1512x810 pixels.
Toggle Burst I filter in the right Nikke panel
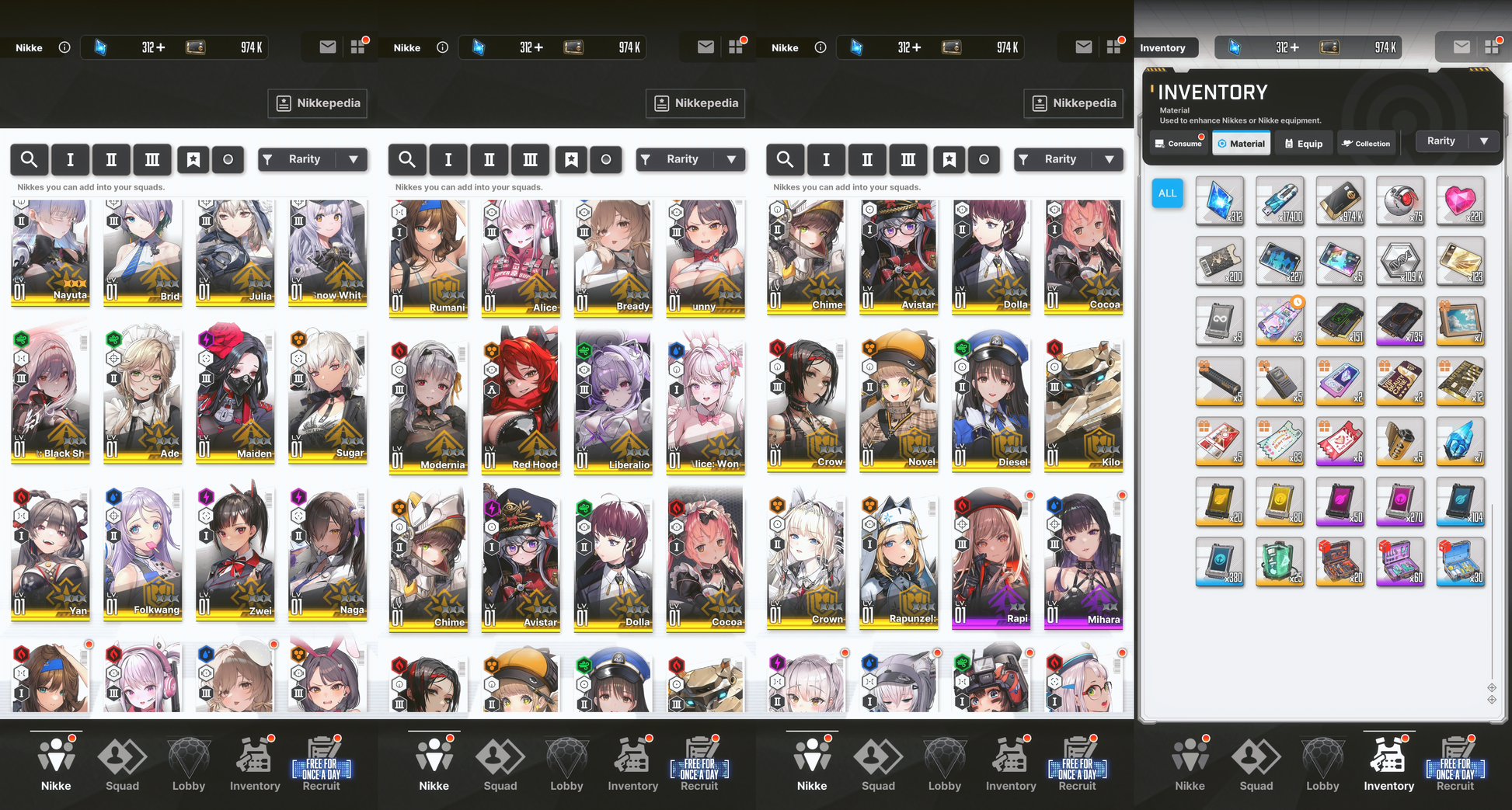826,159
